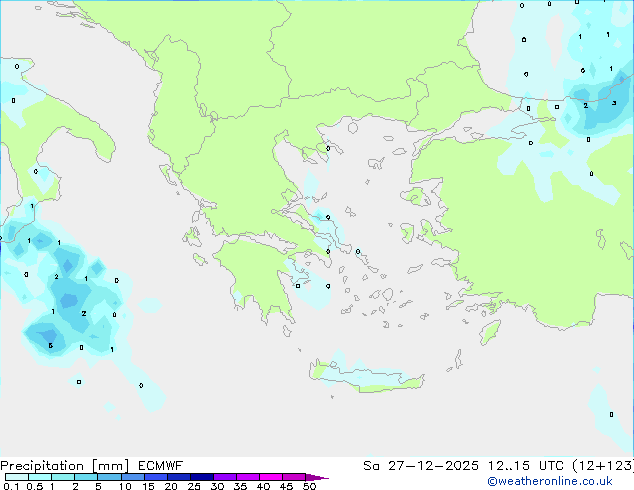Click the 'Sa 27-12-2025' date text

pos(421,466)
